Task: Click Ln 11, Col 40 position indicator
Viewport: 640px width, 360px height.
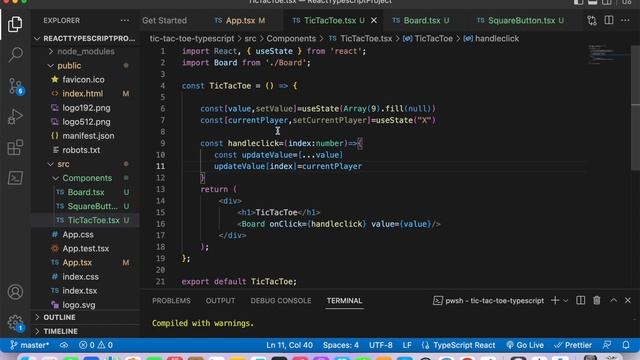Action: [289, 345]
